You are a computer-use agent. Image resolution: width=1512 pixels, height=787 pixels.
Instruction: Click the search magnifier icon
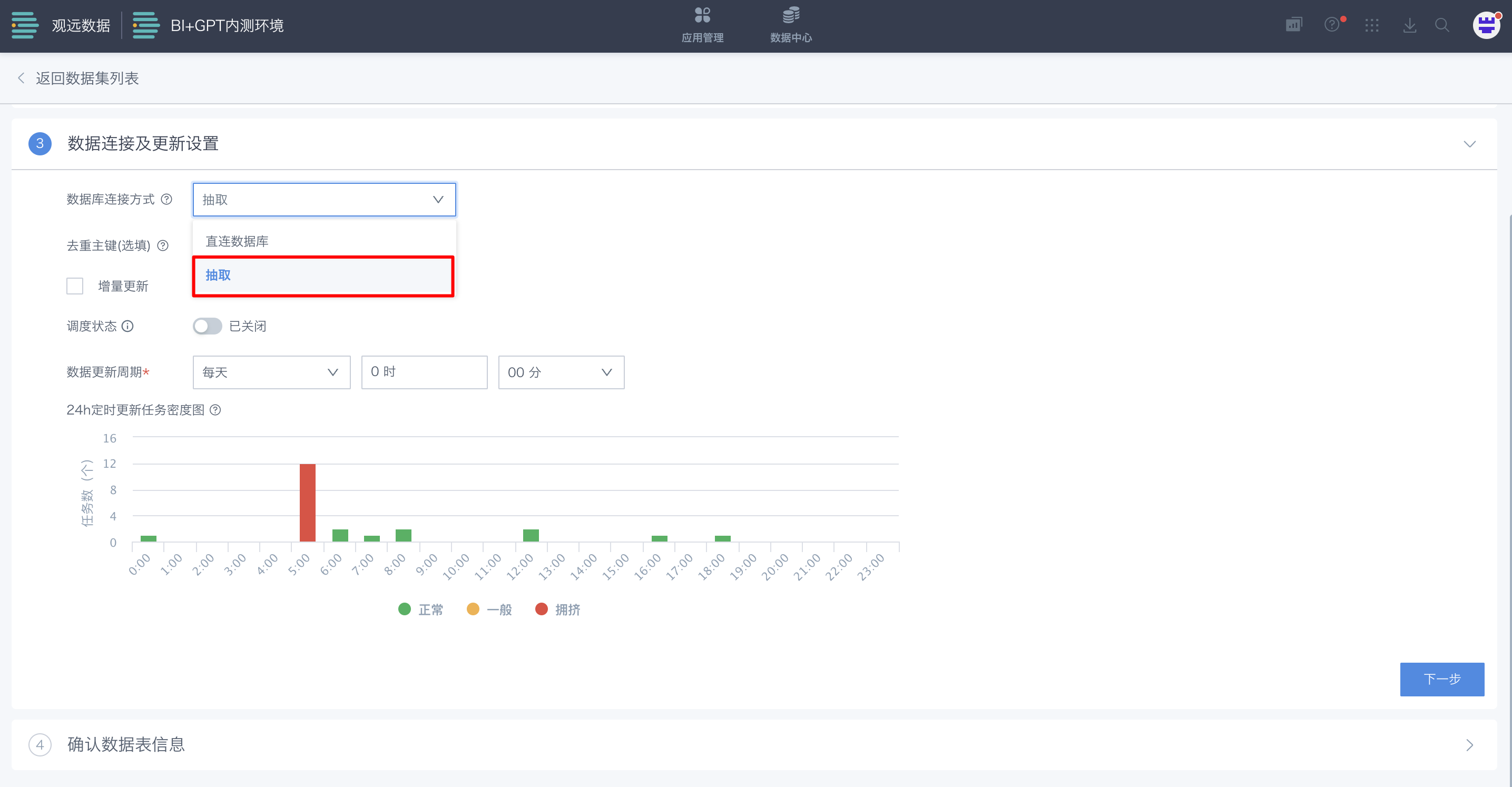pyautogui.click(x=1442, y=25)
